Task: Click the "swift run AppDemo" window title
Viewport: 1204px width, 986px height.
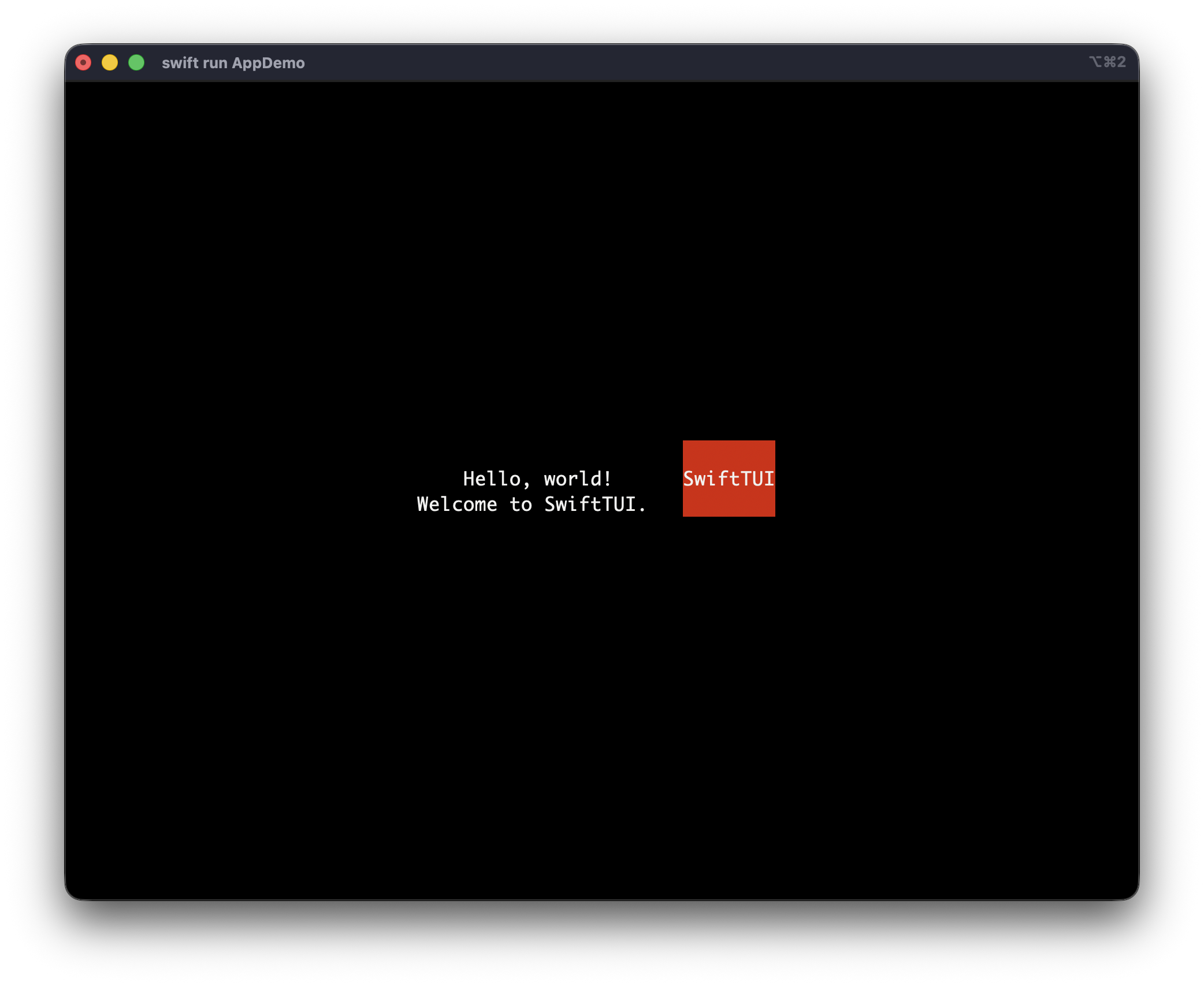Action: (233, 63)
